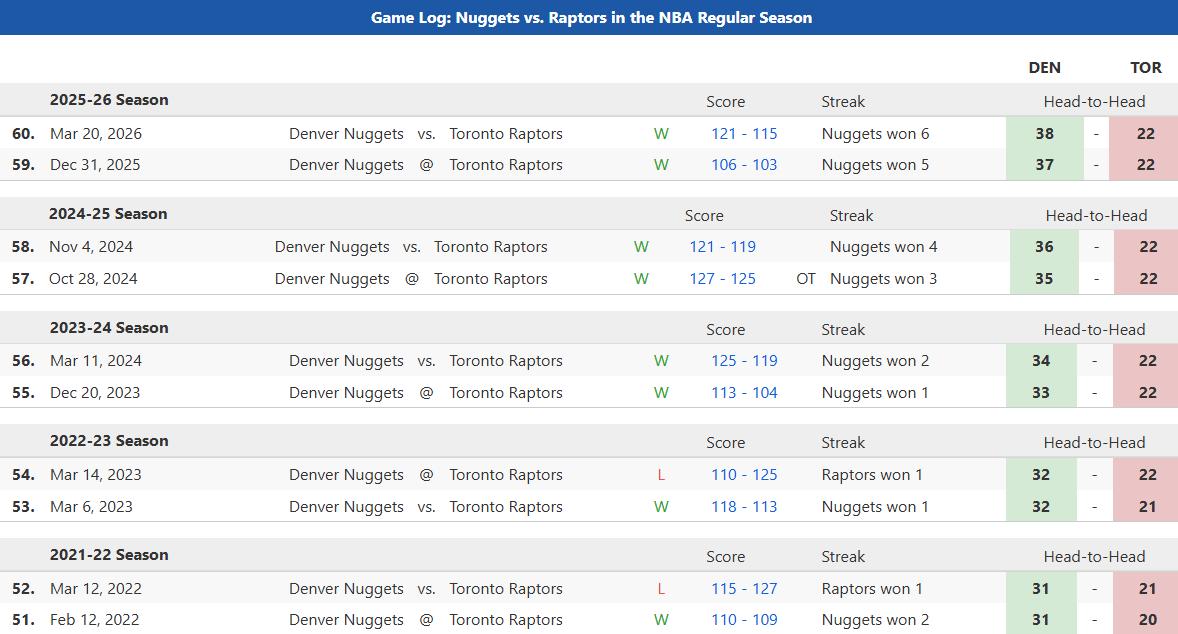Select the 2024-25 Season heading
Image resolution: width=1178 pixels, height=634 pixels.
click(x=108, y=214)
